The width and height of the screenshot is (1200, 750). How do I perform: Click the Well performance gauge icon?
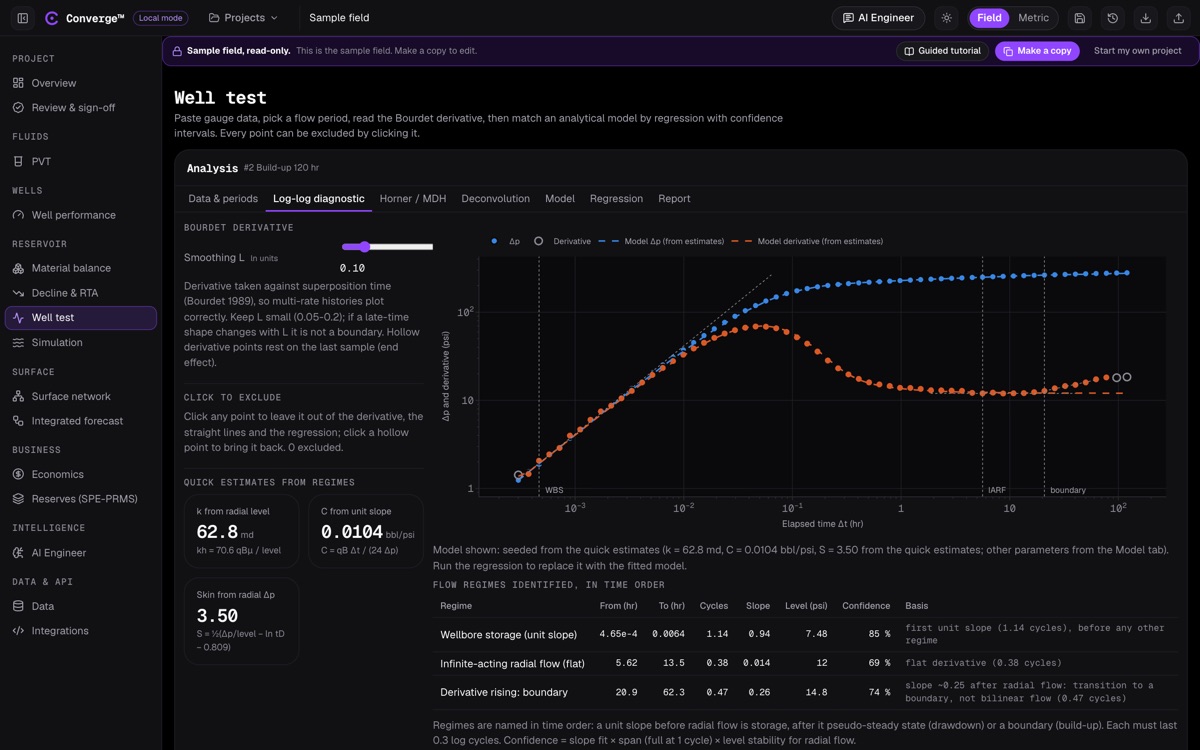(x=18, y=215)
